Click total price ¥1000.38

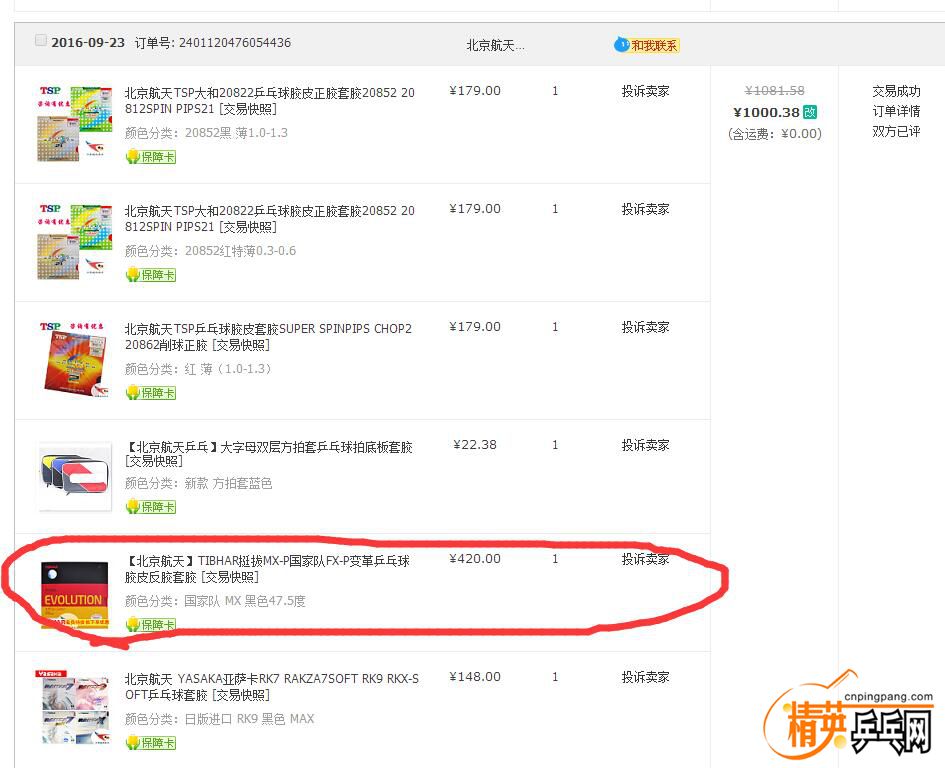766,112
